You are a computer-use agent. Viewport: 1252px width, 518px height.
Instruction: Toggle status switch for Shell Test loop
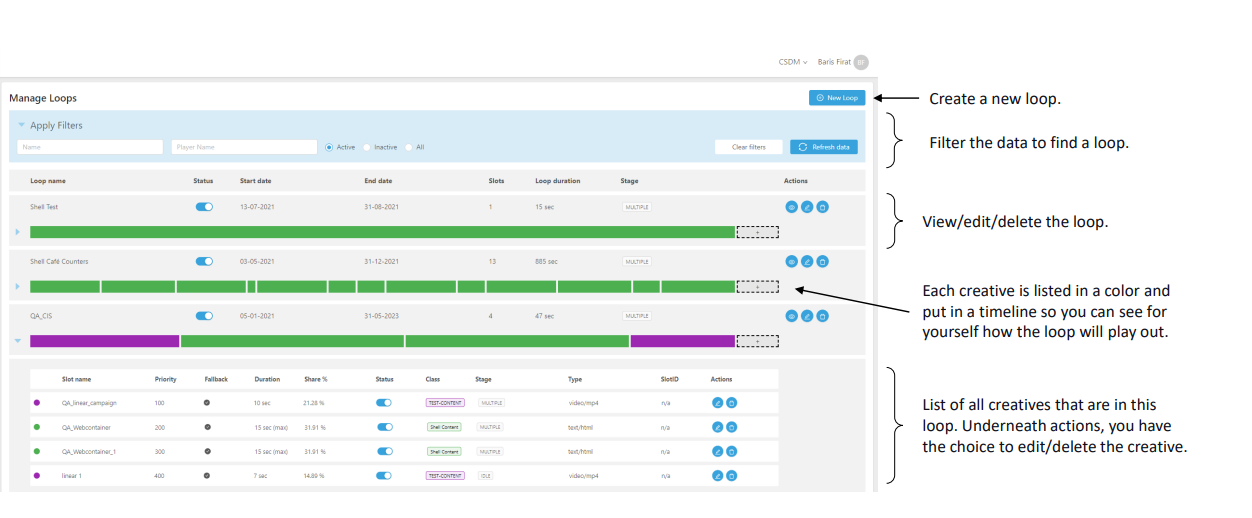coord(204,207)
